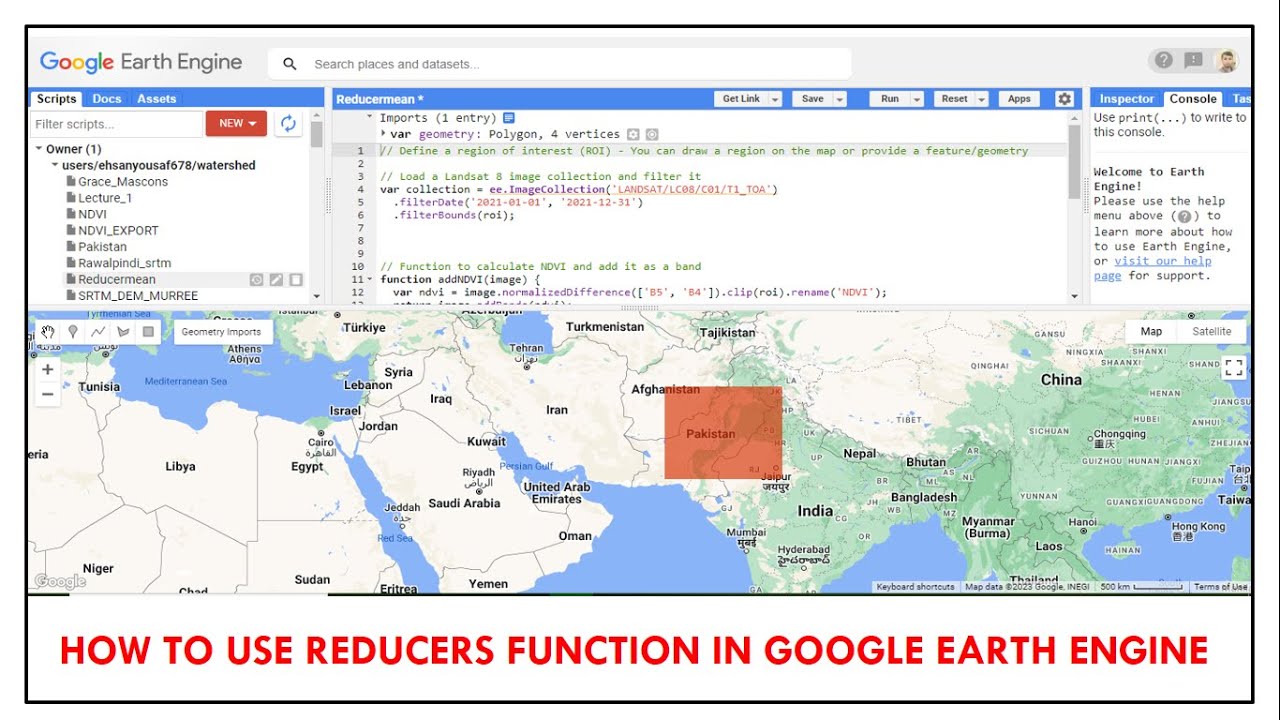
Task: Focus the Filter scripts input
Action: click(x=116, y=124)
